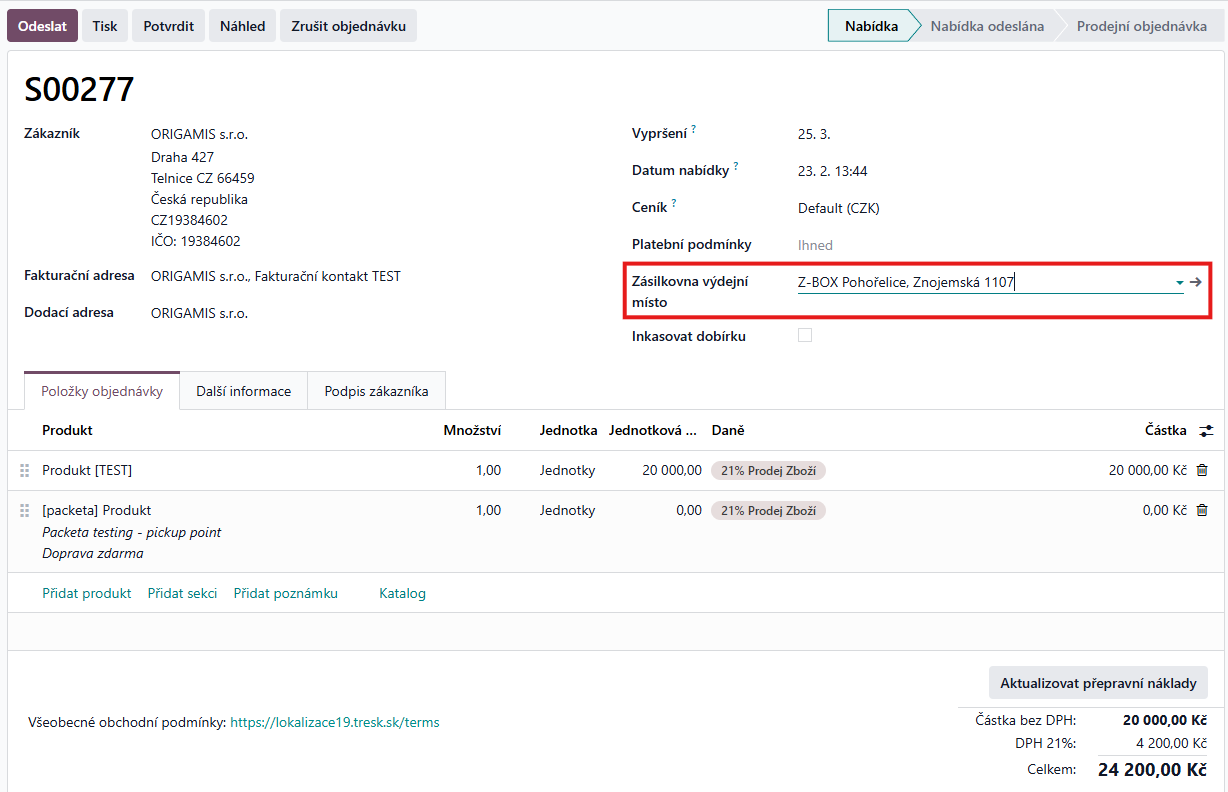Open Platební podmínky selection field

pyautogui.click(x=815, y=245)
